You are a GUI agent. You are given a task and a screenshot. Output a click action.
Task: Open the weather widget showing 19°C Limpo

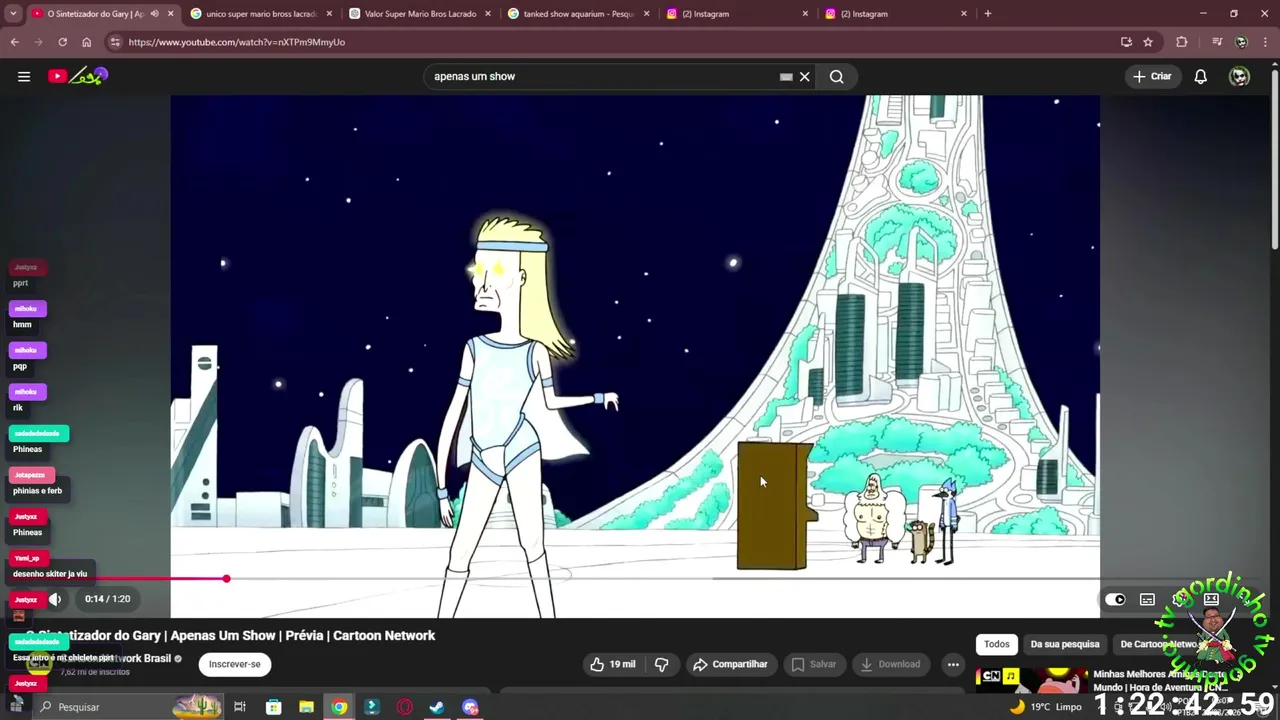pyautogui.click(x=1046, y=707)
